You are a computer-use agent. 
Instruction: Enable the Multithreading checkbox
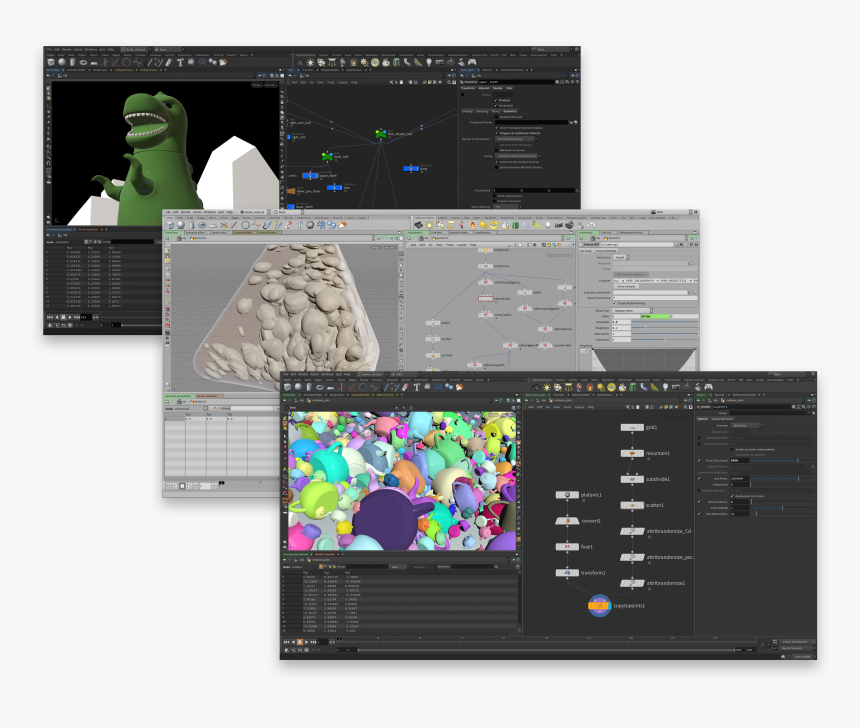[615, 303]
